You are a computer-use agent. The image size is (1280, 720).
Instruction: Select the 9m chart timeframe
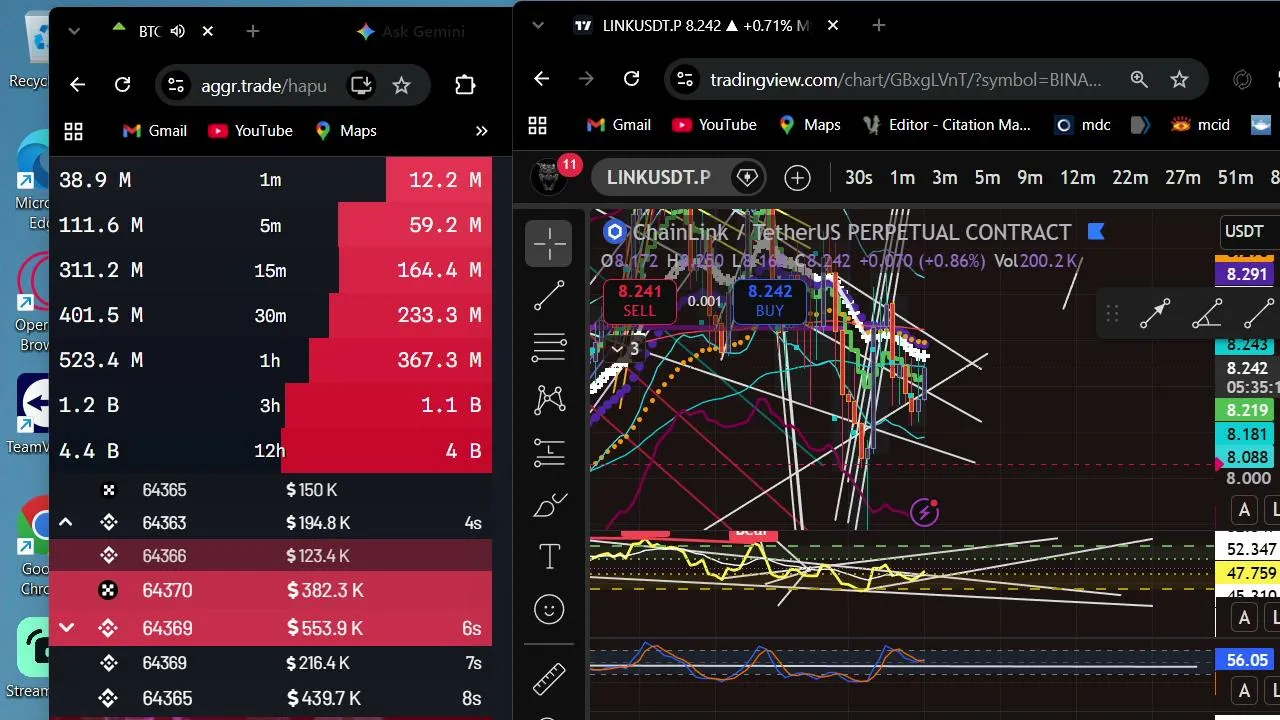point(1030,177)
